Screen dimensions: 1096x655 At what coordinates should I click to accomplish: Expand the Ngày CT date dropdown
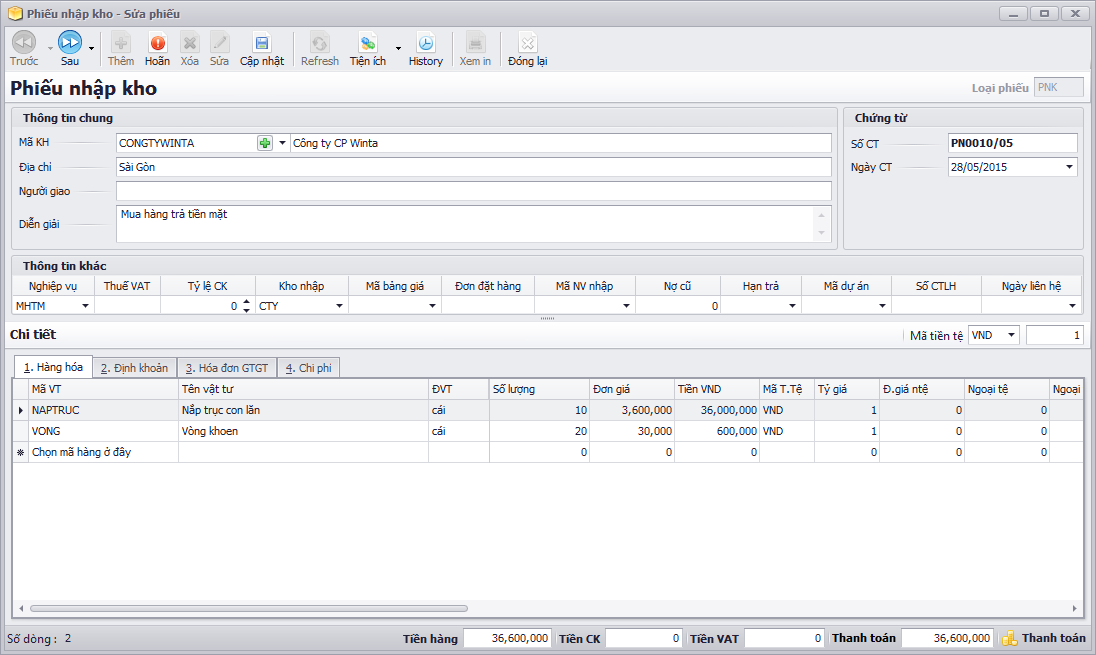pos(1068,167)
